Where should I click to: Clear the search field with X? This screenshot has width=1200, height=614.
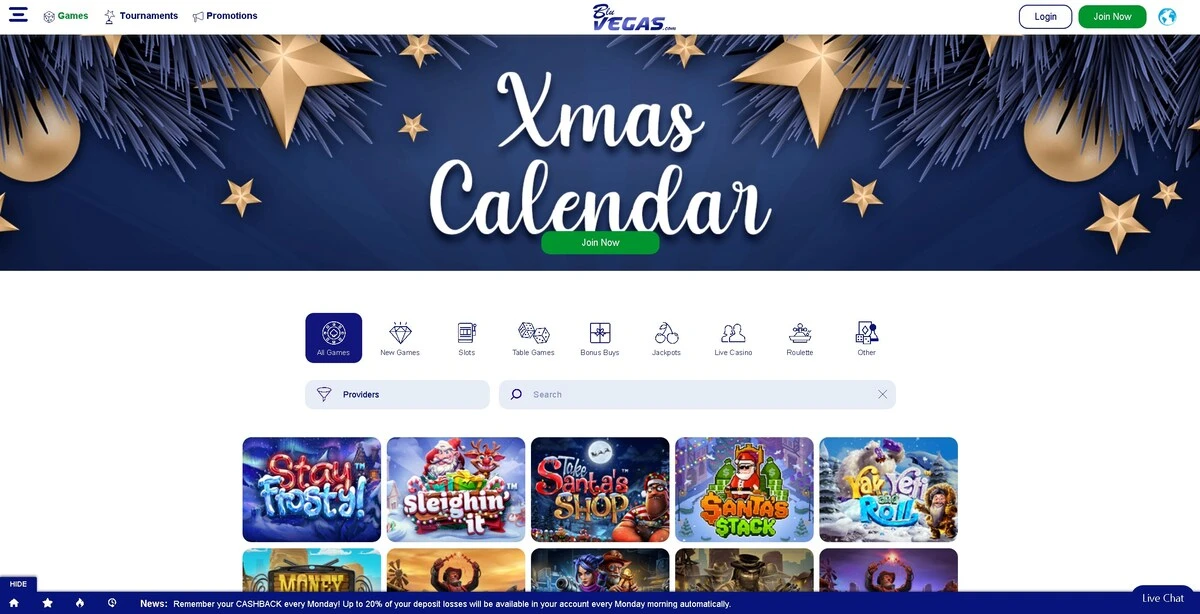[882, 395]
